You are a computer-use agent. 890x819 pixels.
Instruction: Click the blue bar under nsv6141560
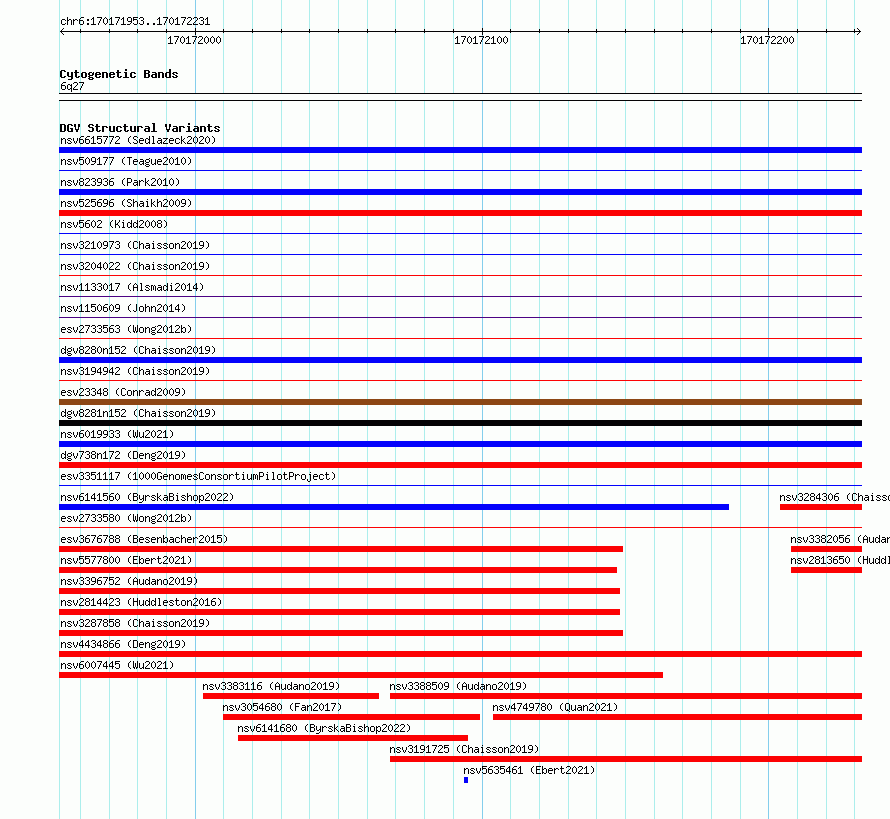394,507
